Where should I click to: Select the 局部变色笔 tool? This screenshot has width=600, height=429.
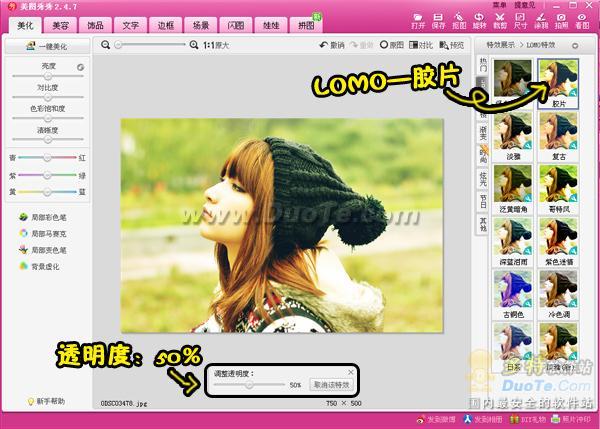pos(43,250)
